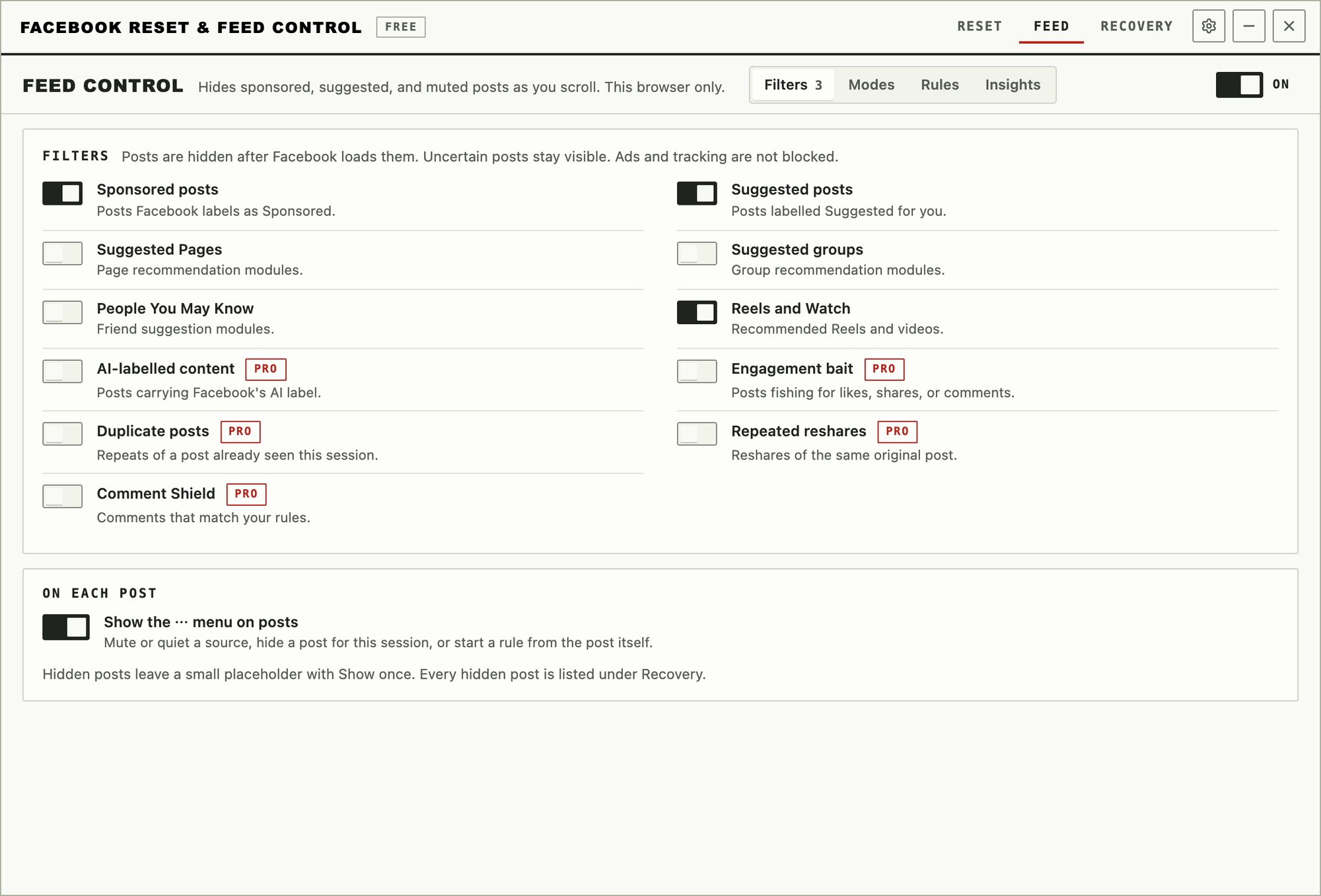The image size is (1321, 896).
Task: Click the 'Hidden posts leave a small placeholder' note
Action: click(x=374, y=674)
